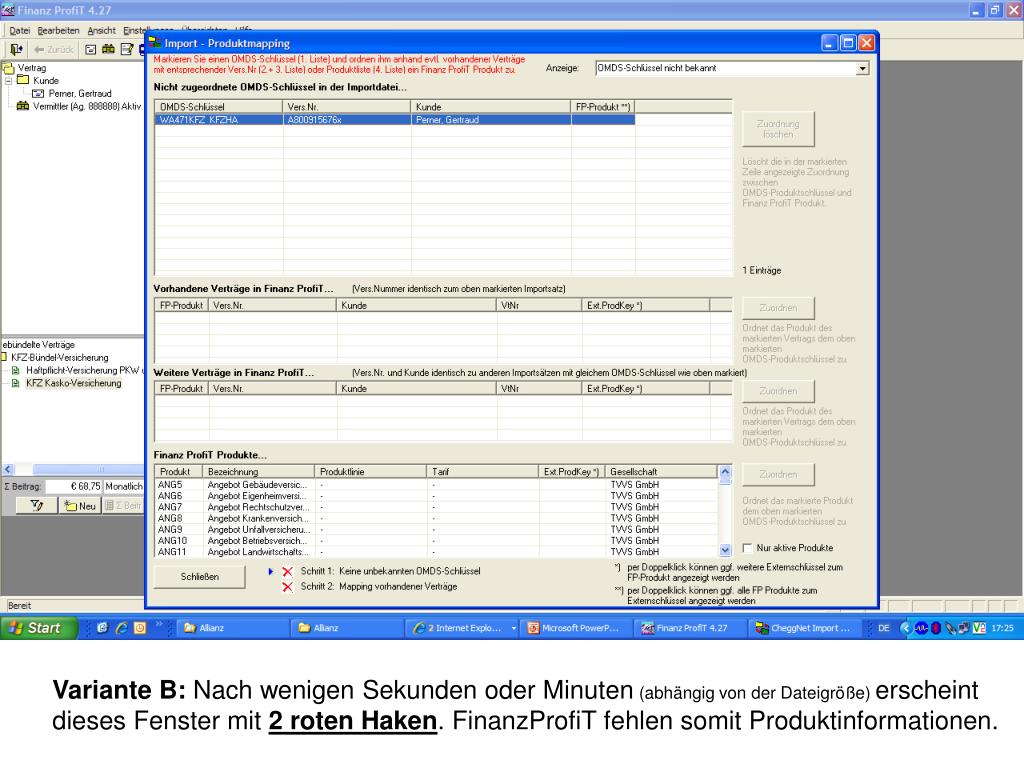This screenshot has height=768, width=1024.
Task: Click the KFZ-Bündel-Versicherung folder icon
Action: pos(4,357)
